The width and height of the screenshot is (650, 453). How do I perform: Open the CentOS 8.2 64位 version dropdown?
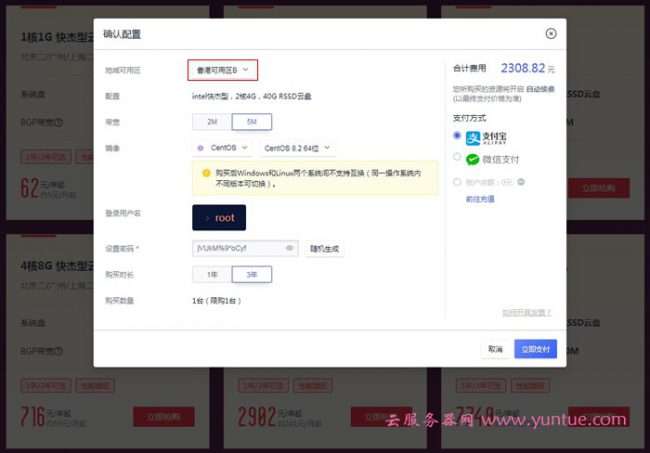(x=297, y=148)
